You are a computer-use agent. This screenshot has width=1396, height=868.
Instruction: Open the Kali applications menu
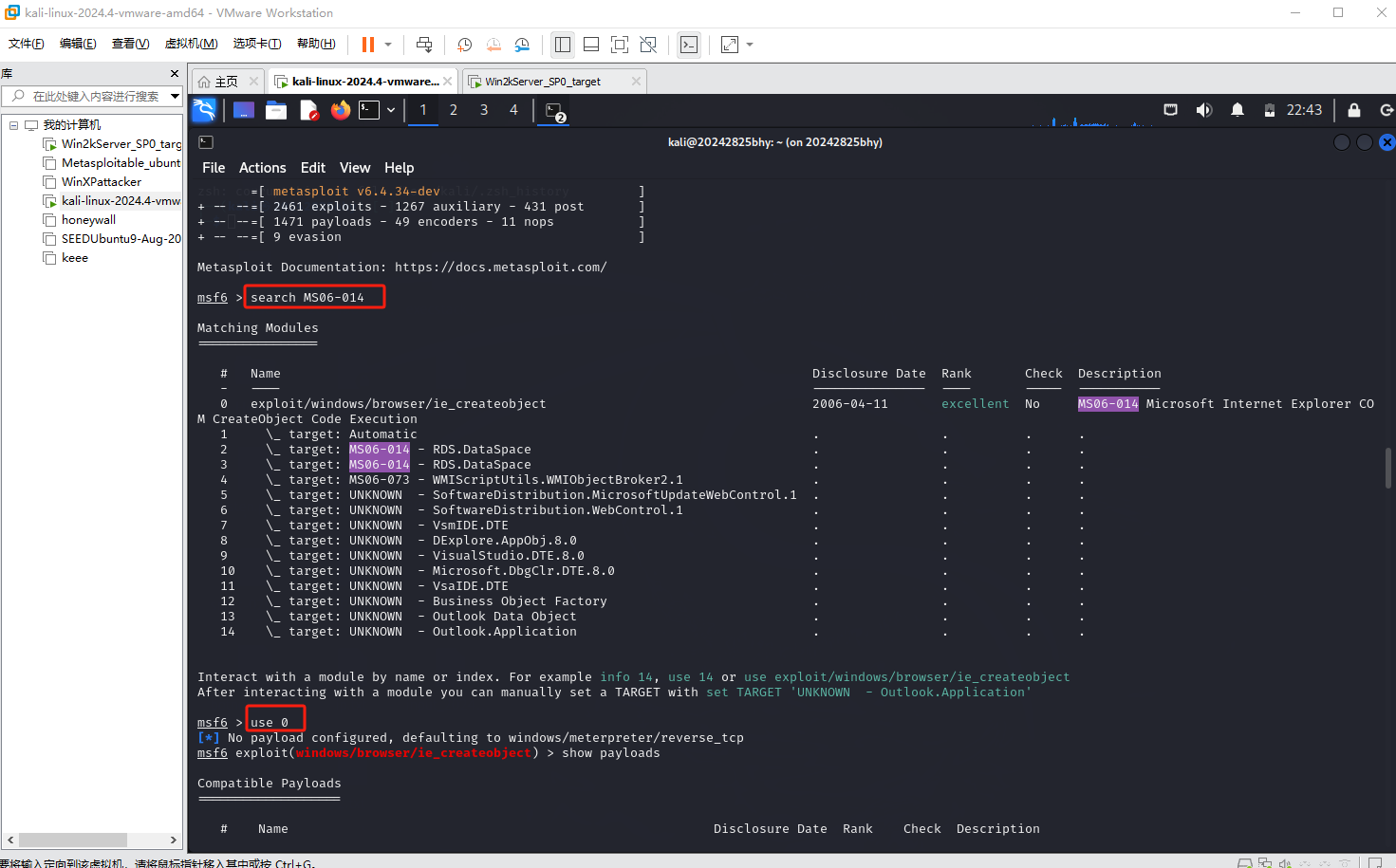click(x=205, y=110)
